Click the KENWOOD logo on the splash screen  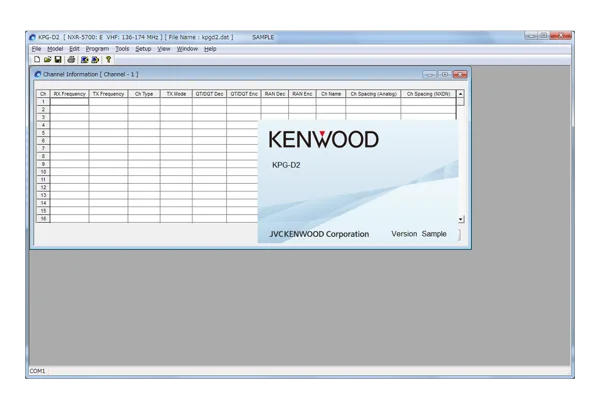tap(324, 139)
